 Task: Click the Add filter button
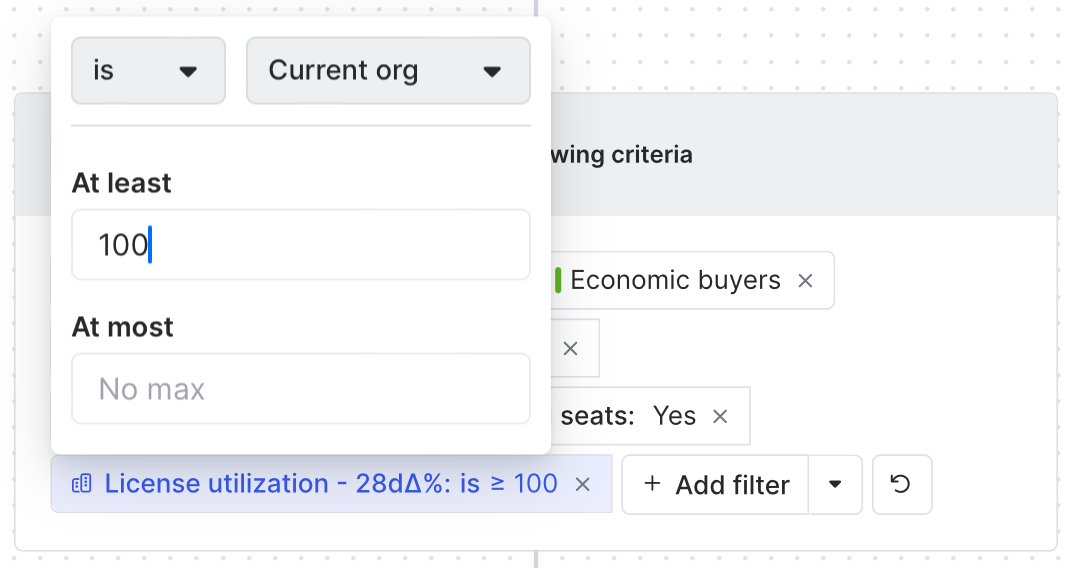(x=715, y=485)
